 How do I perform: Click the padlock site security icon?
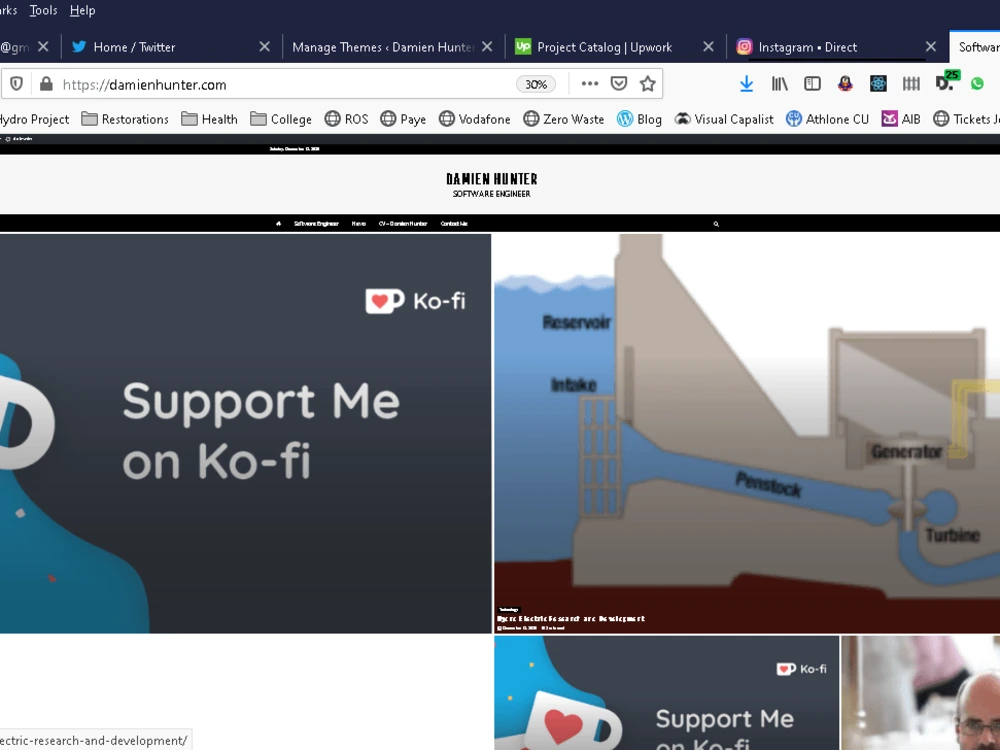[x=46, y=84]
